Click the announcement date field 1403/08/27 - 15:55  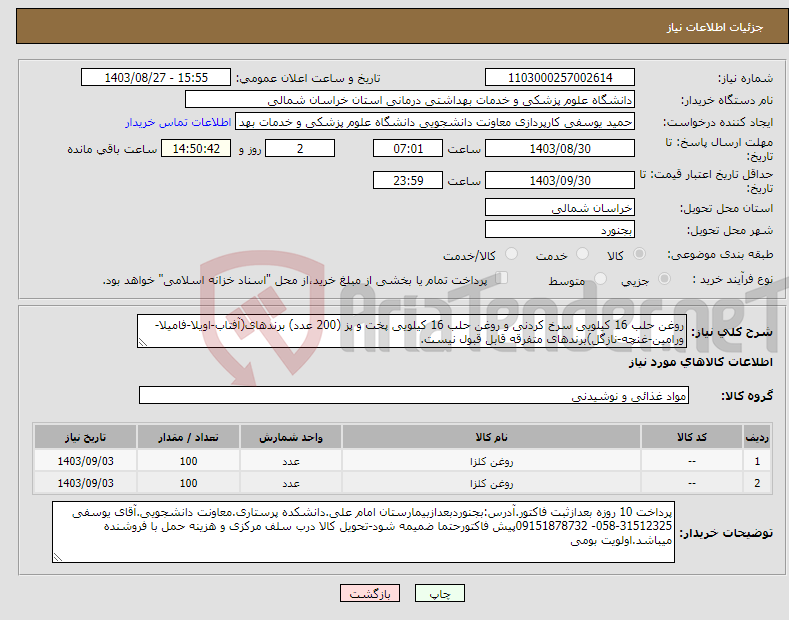coord(156,78)
